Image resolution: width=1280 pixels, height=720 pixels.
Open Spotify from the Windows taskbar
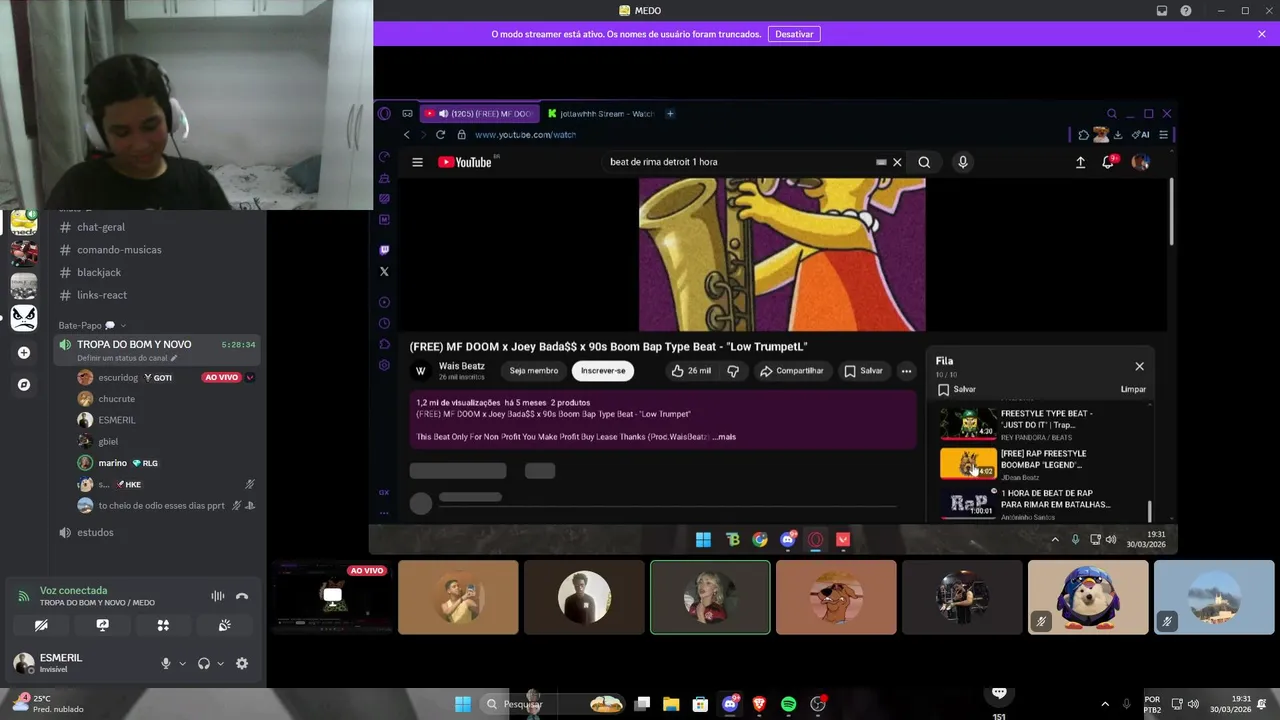coord(788,704)
